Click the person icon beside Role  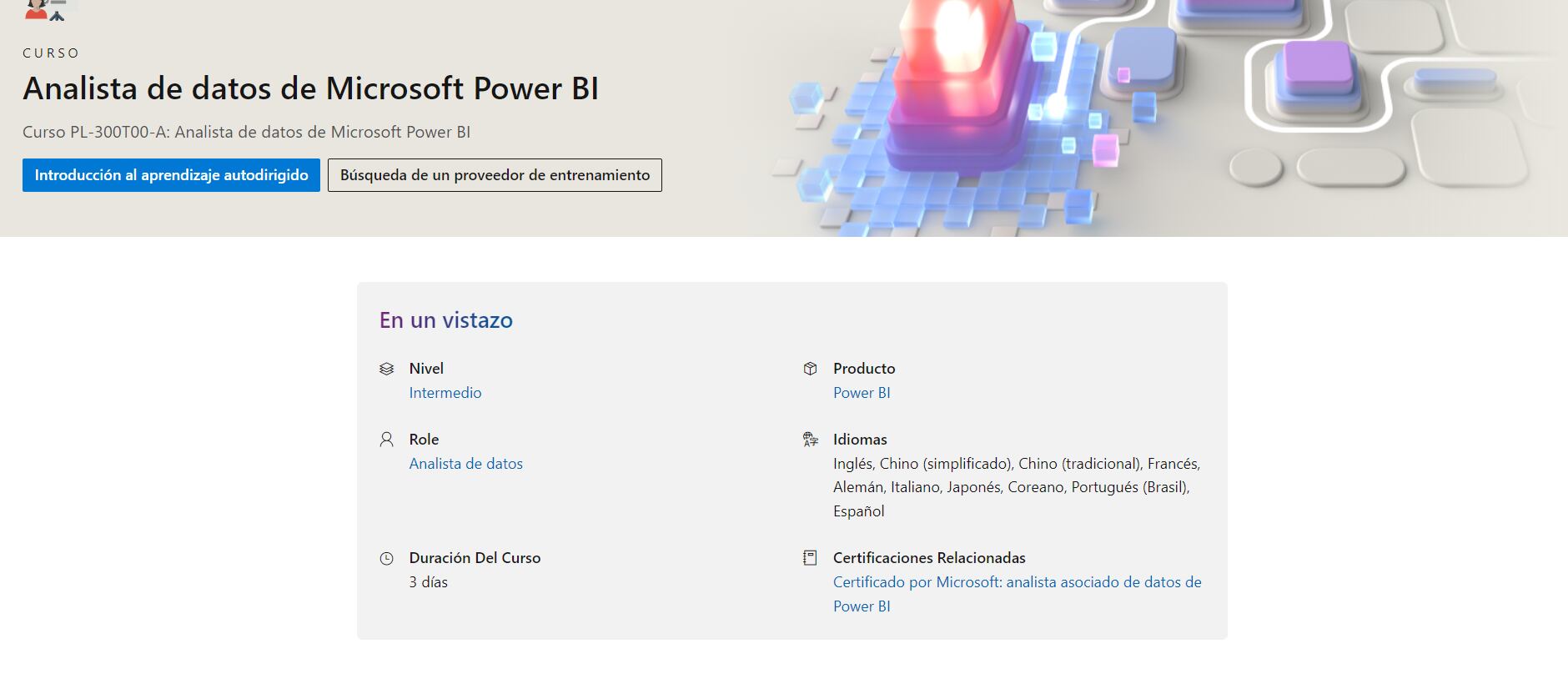(386, 440)
